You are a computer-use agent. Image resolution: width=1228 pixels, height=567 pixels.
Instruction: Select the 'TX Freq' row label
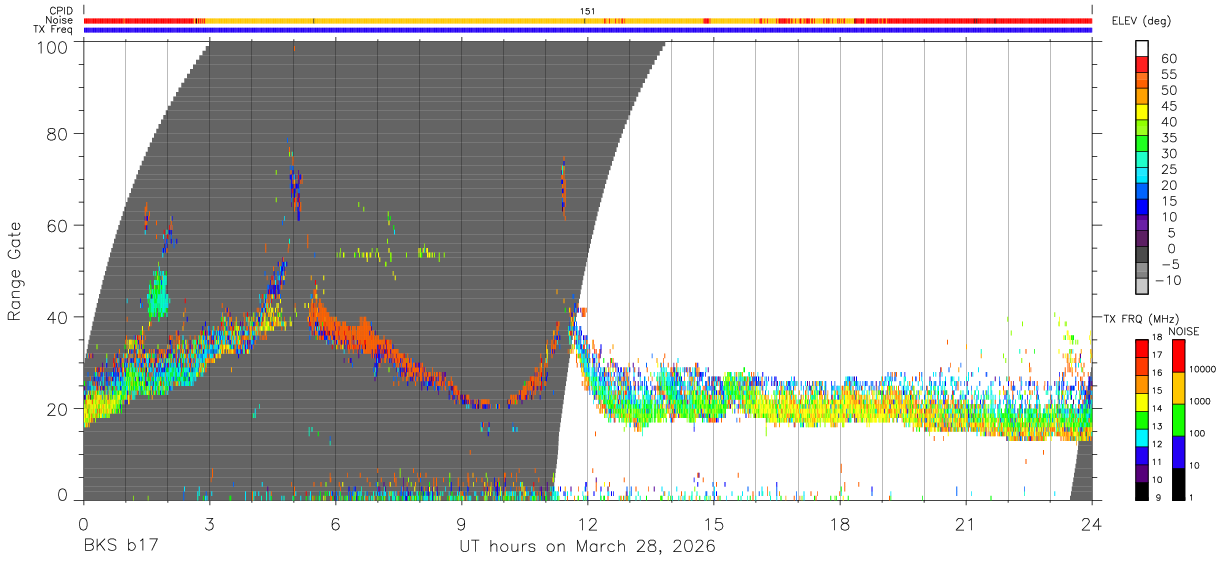pos(54,29)
